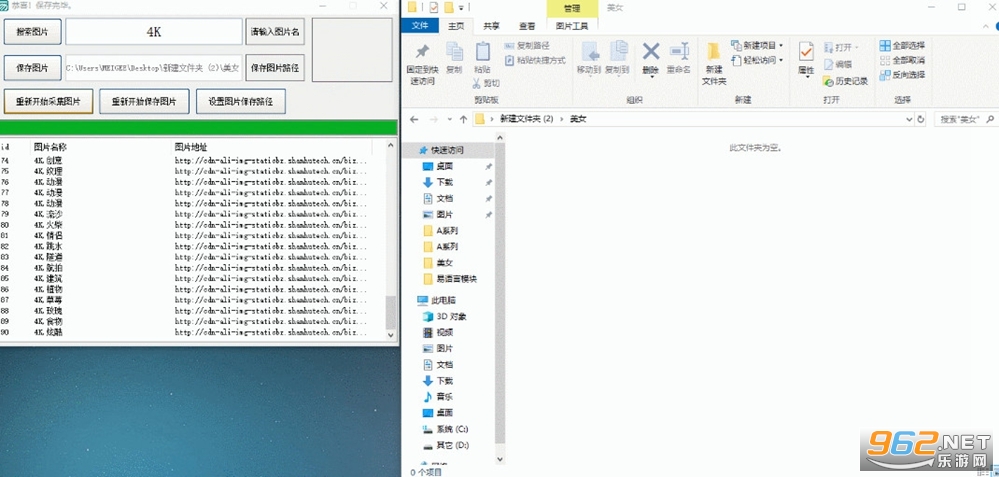Switch to the Share ribbon tab
This screenshot has height=477, width=999.
tap(491, 26)
